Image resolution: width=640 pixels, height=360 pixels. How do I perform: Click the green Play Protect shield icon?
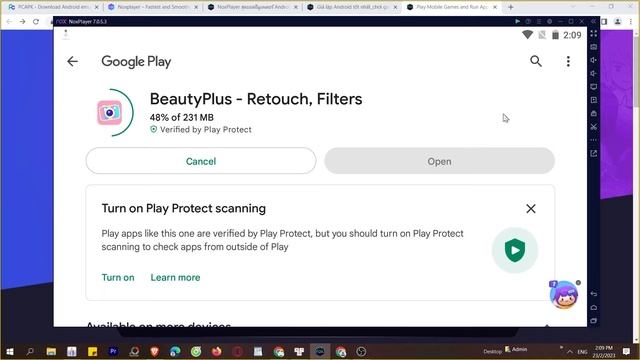[x=515, y=250]
